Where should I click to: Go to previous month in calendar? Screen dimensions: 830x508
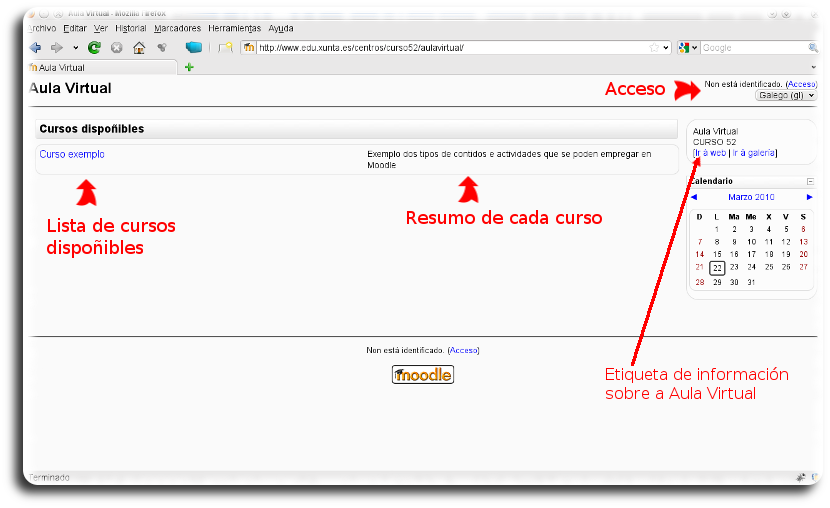pyautogui.click(x=694, y=197)
